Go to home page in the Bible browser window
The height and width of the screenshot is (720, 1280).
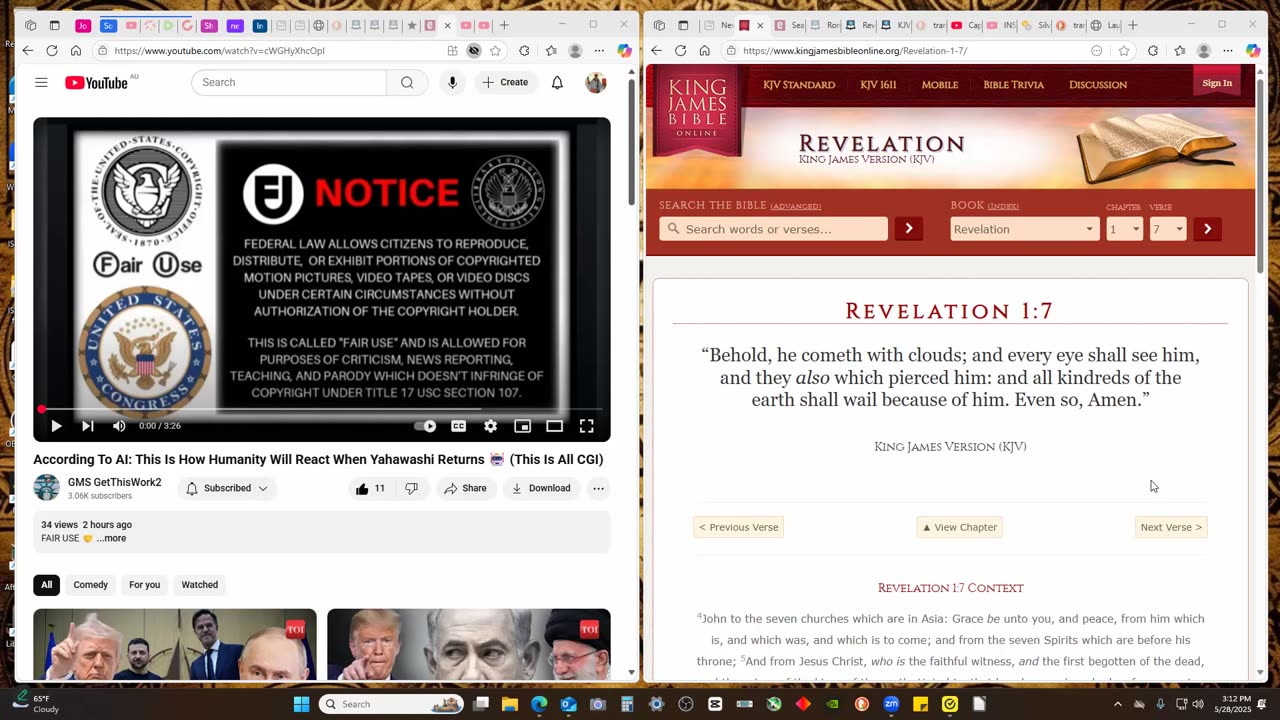pos(704,50)
